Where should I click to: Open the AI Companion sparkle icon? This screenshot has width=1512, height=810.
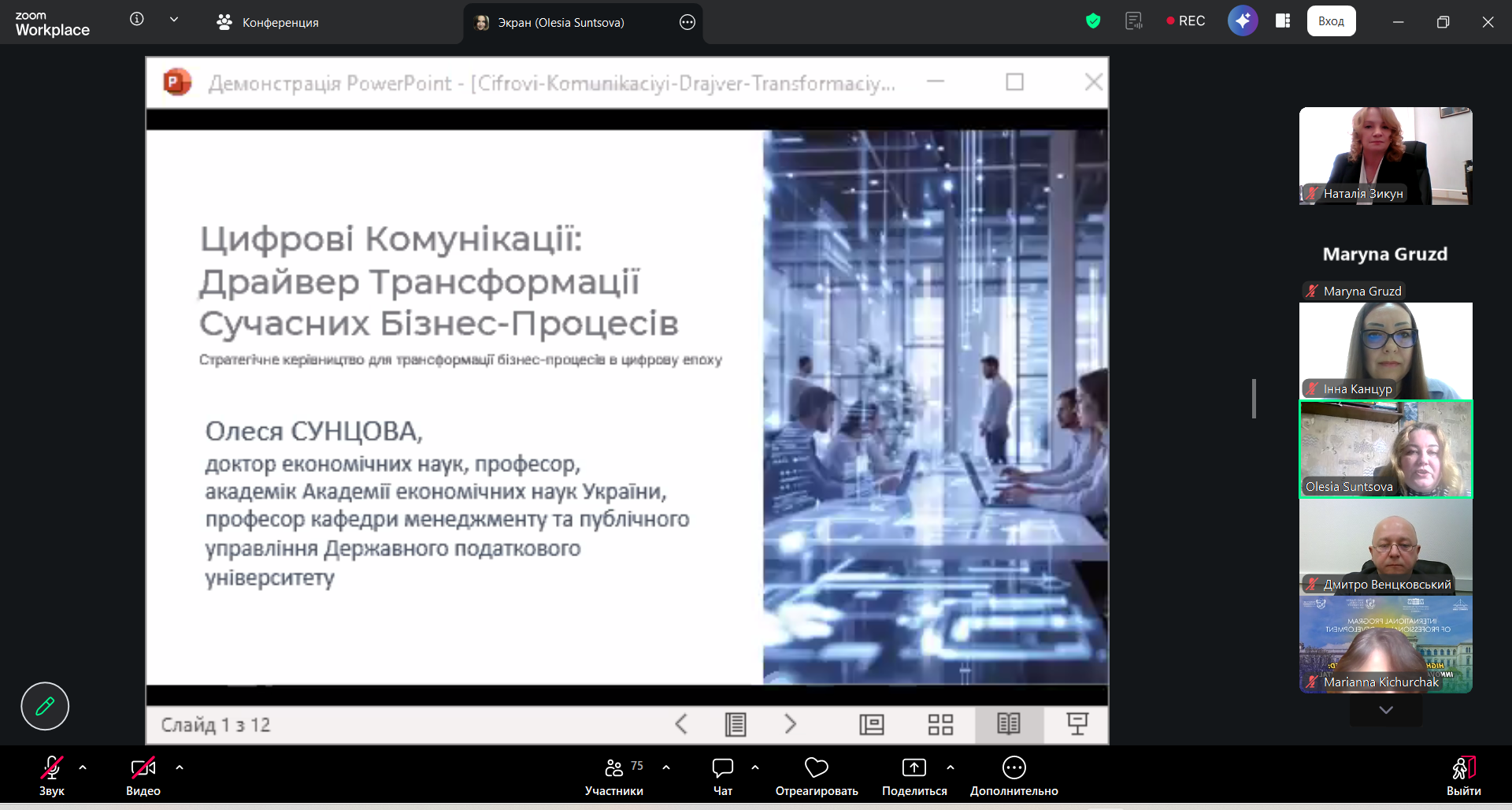point(1242,21)
